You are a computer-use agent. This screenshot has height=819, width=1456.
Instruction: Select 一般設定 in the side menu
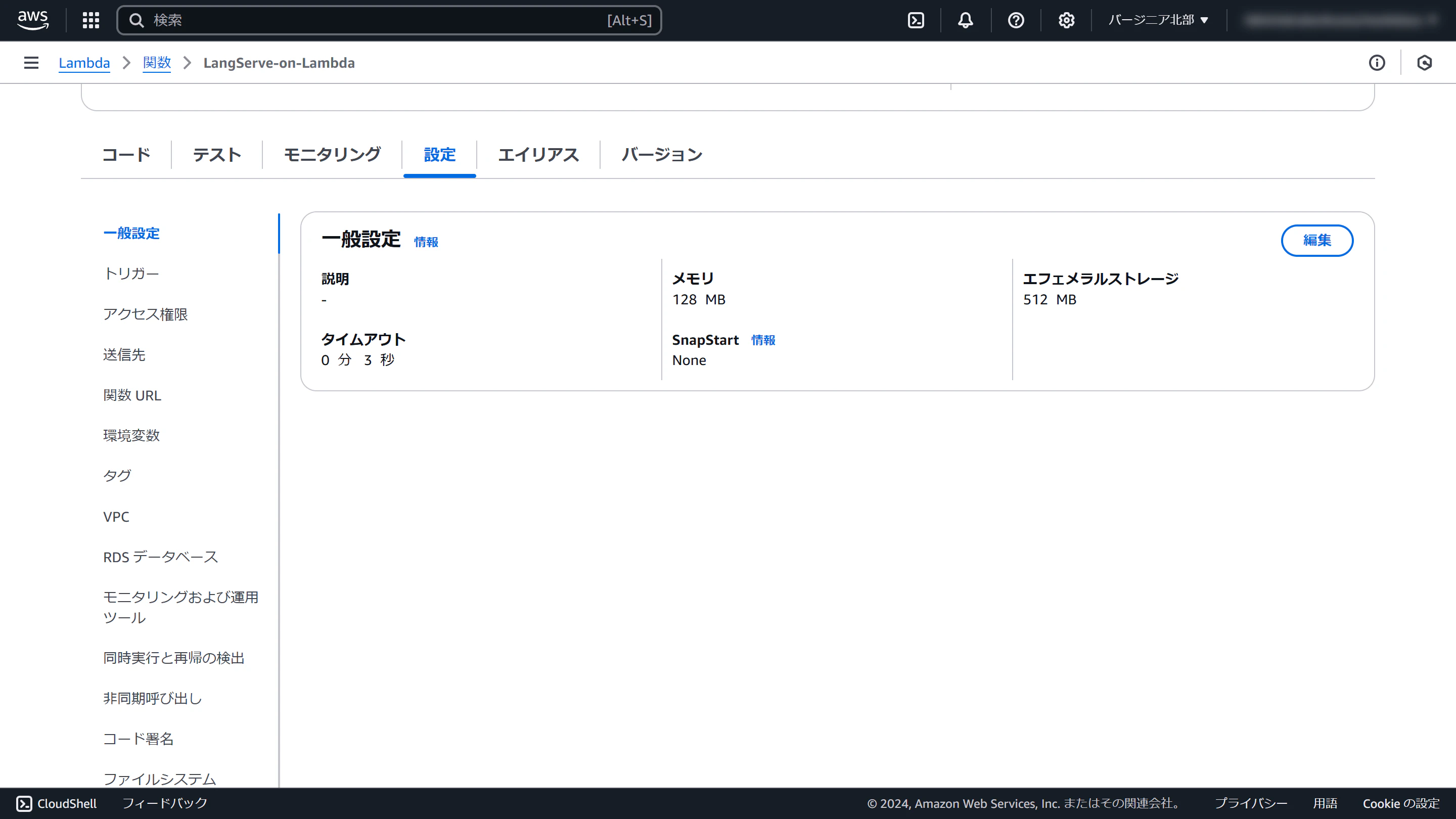(131, 234)
